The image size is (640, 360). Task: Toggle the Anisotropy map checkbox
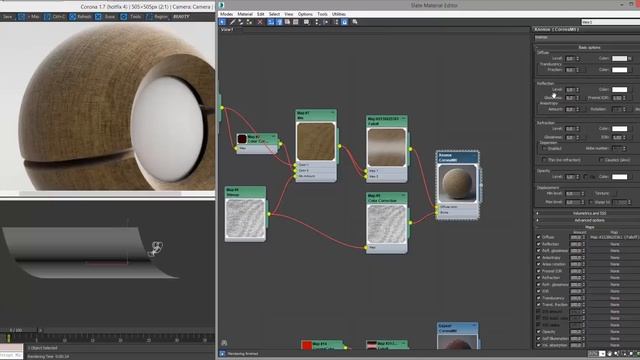click(x=538, y=257)
